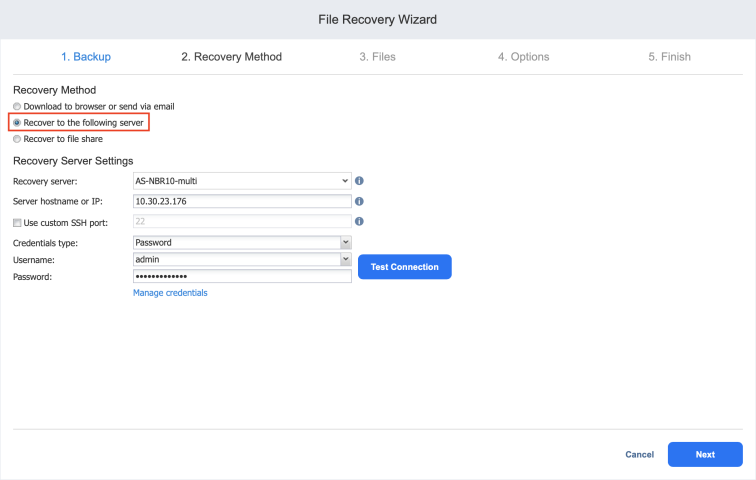This screenshot has height=480, width=756.
Task: Click info icon beside Server hostname field
Action: click(x=359, y=201)
